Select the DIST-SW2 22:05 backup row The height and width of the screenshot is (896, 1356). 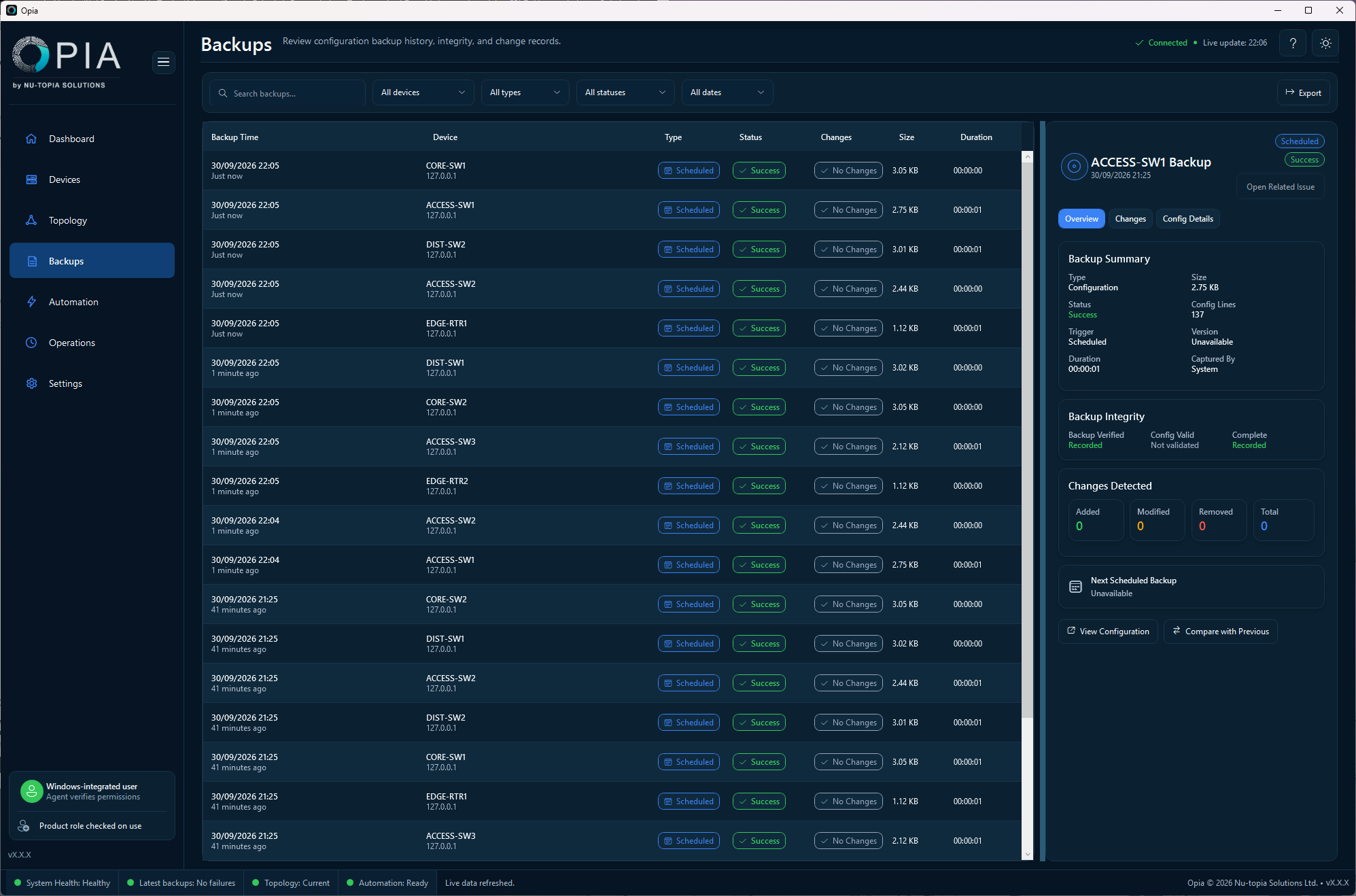(612, 249)
